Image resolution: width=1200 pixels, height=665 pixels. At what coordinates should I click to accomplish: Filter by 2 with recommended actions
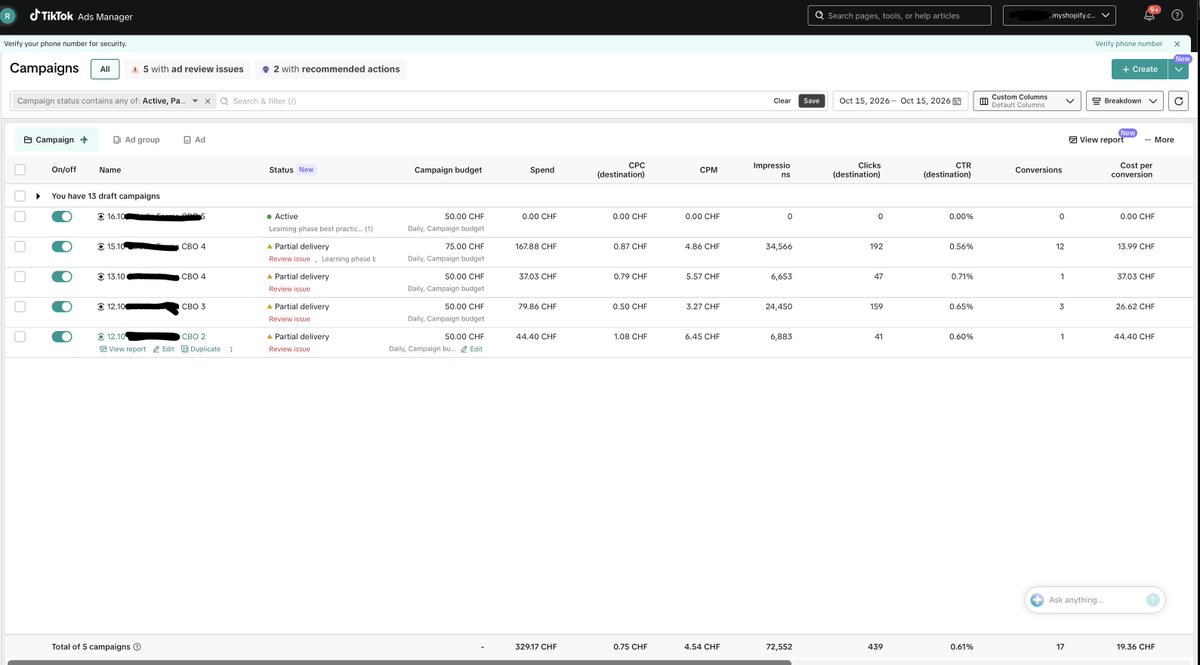click(x=331, y=69)
